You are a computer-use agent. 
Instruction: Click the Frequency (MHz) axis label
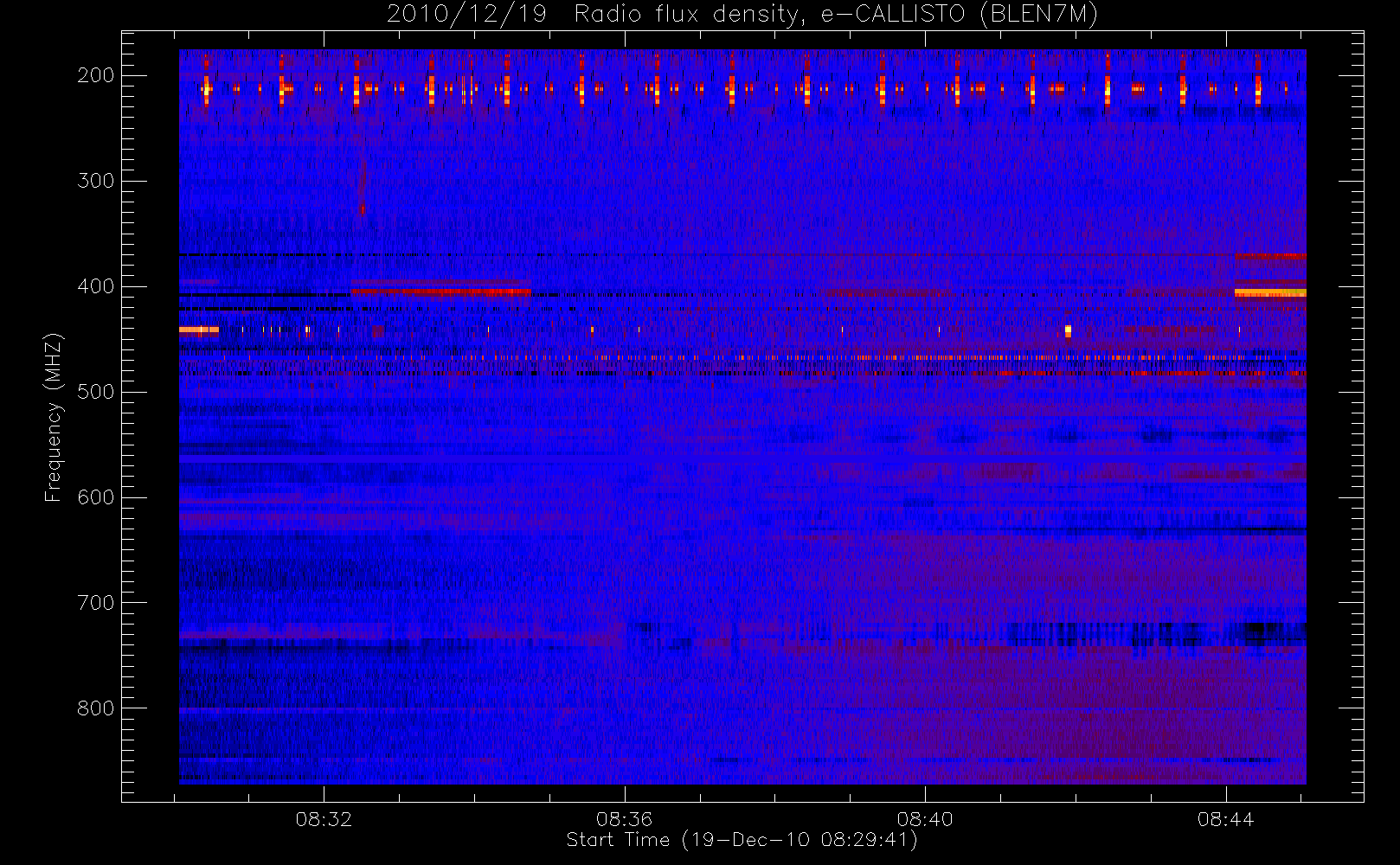click(54, 417)
